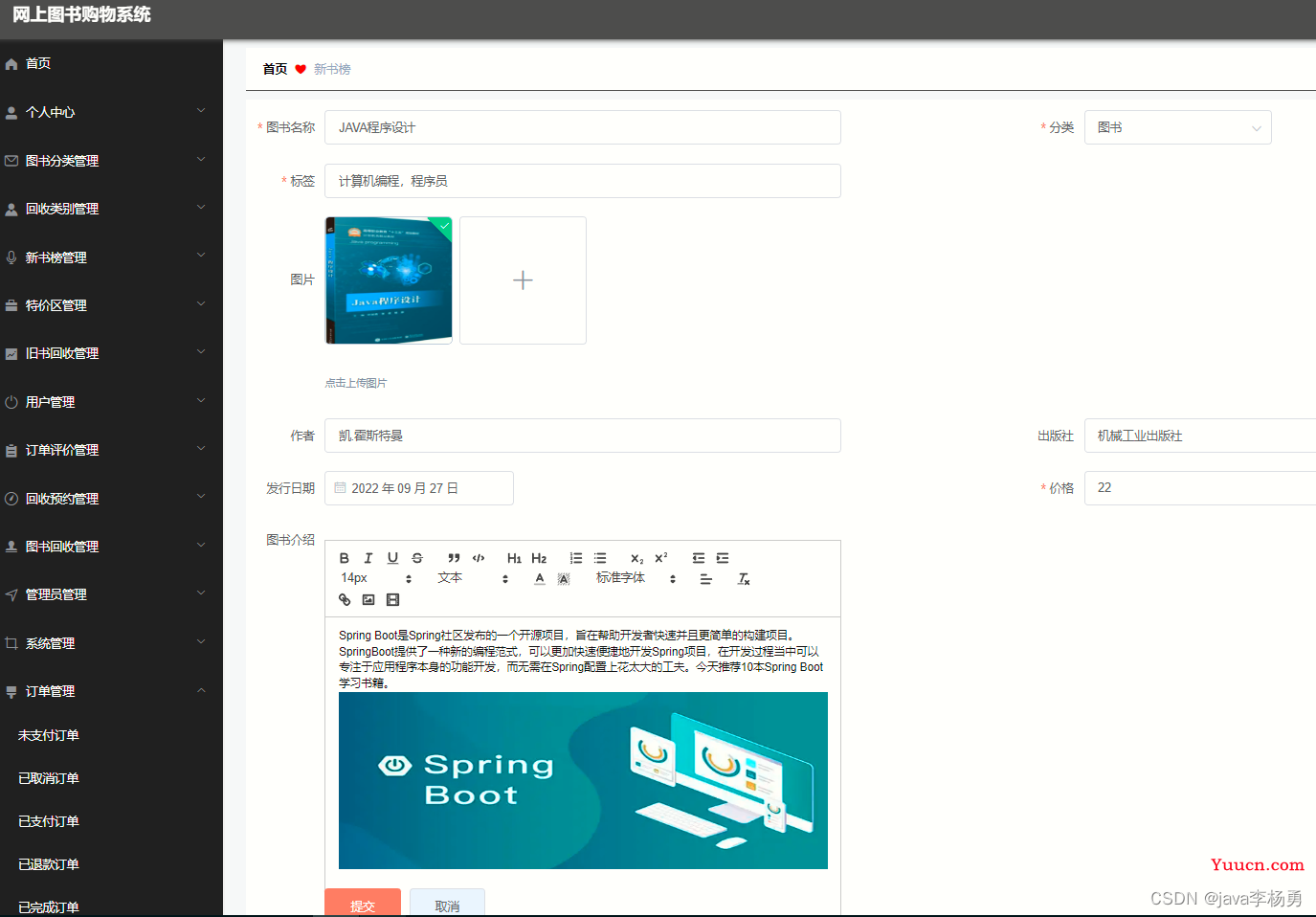Open the text color picker
Image resolution: width=1316 pixels, height=917 pixels.
coord(540,579)
